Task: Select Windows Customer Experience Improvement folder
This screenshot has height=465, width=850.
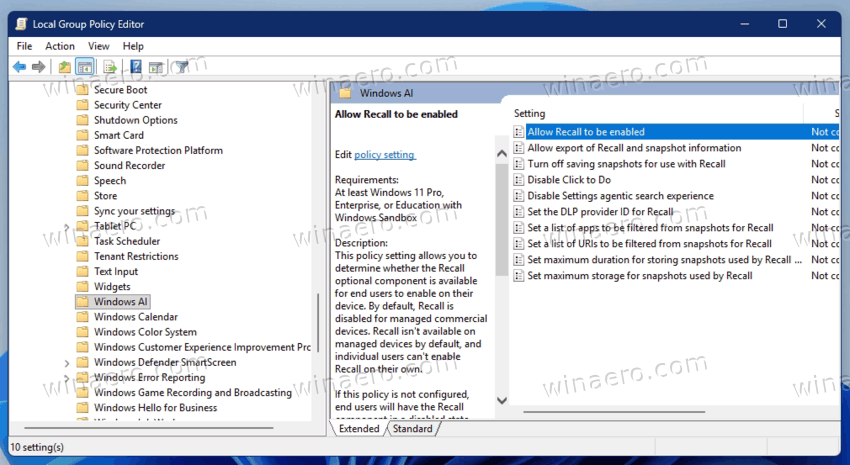Action: pos(202,347)
